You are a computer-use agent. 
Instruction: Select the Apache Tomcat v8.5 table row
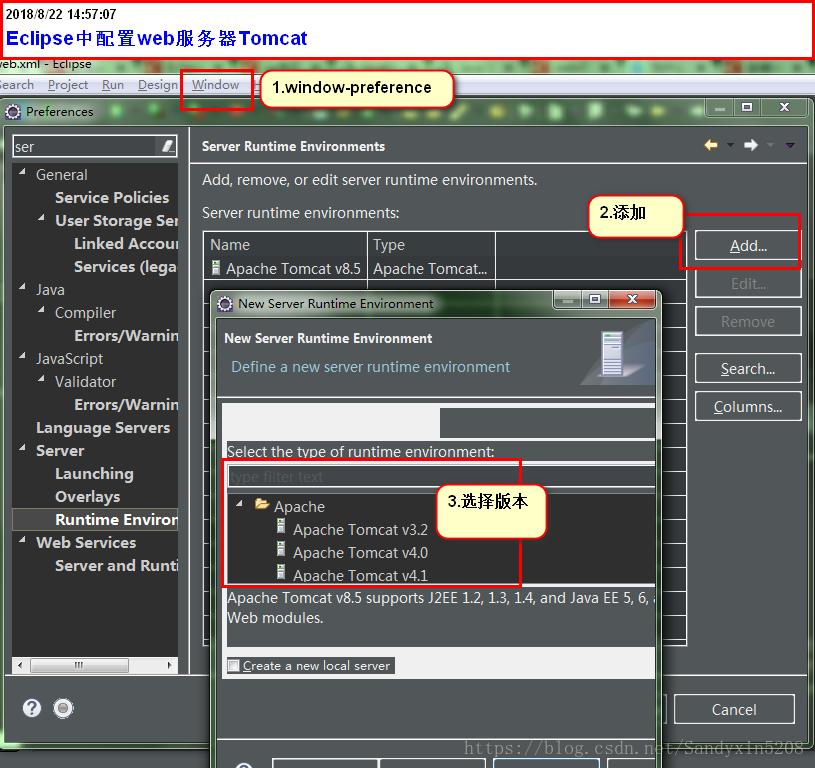(444, 269)
